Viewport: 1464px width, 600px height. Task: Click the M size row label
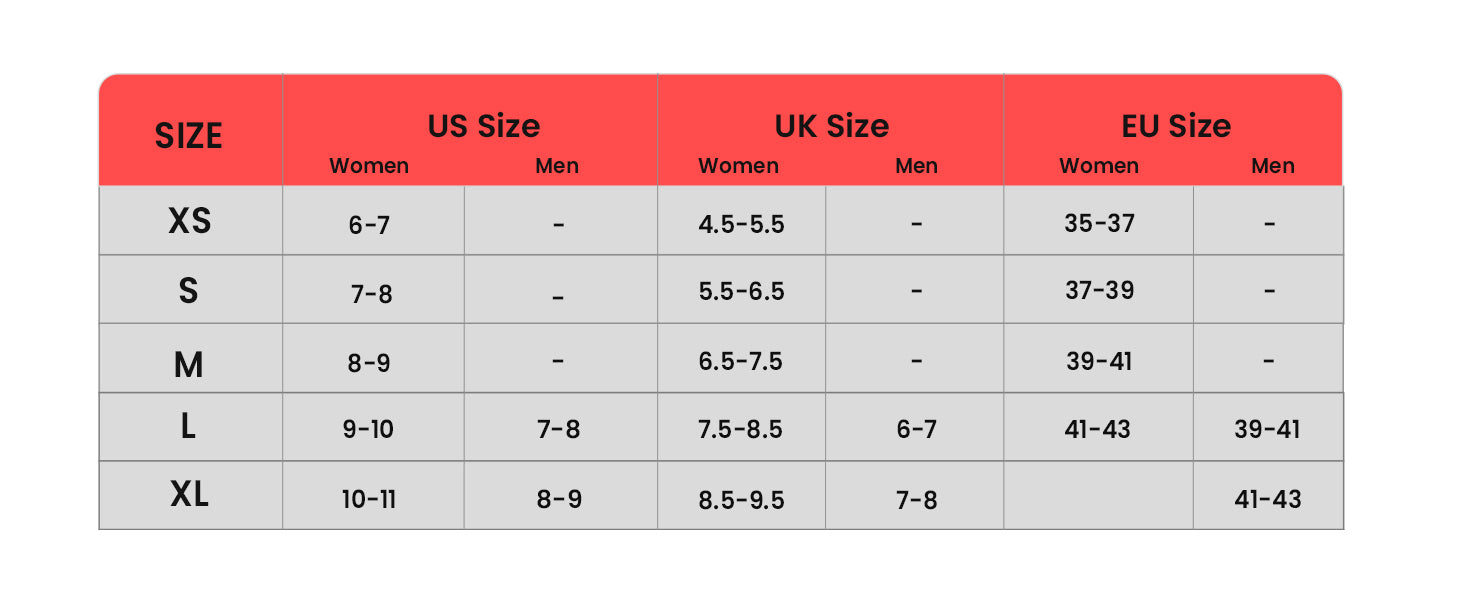[188, 364]
